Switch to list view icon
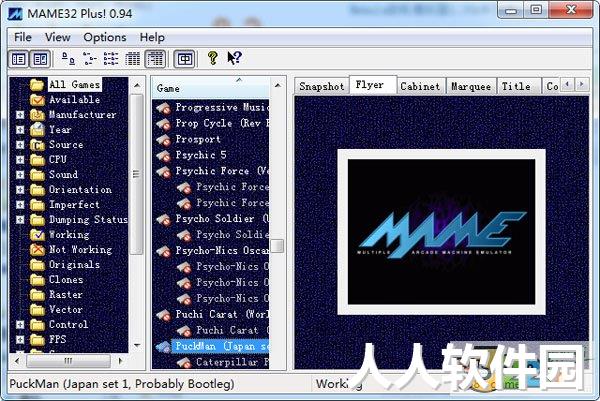Image resolution: width=600 pixels, height=401 pixels. [111, 59]
